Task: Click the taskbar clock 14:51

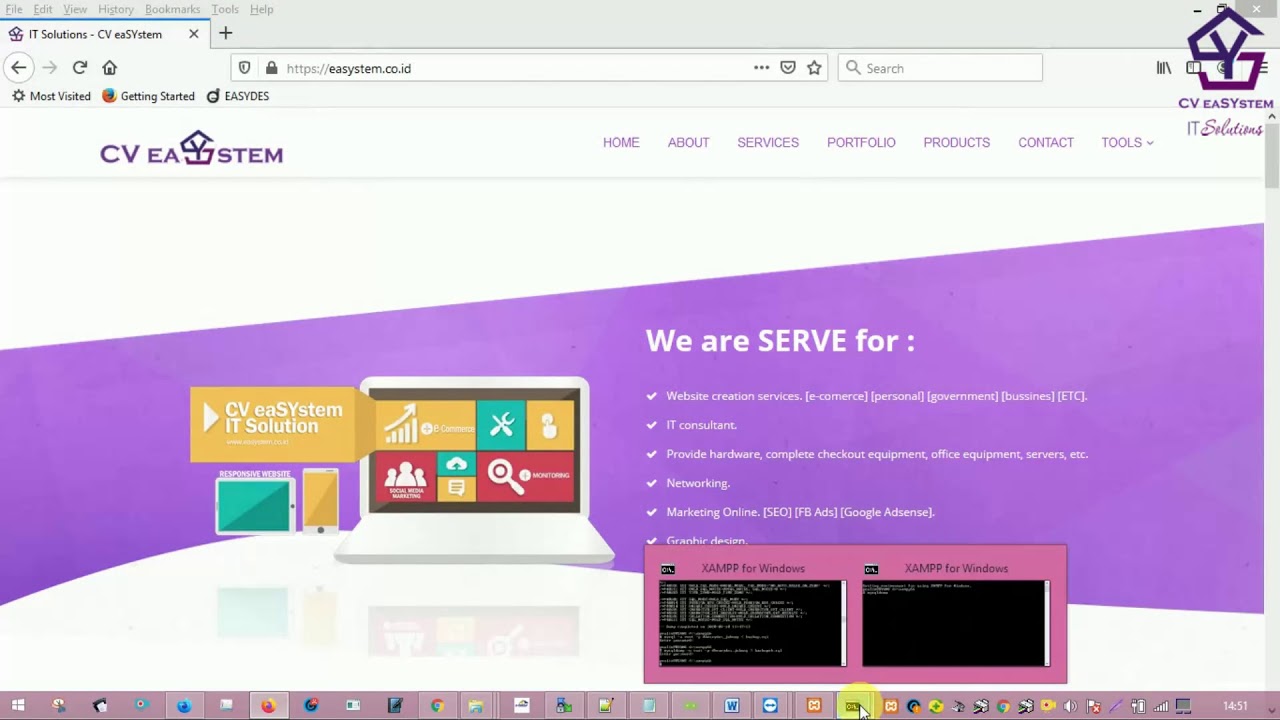Action: [x=1235, y=706]
